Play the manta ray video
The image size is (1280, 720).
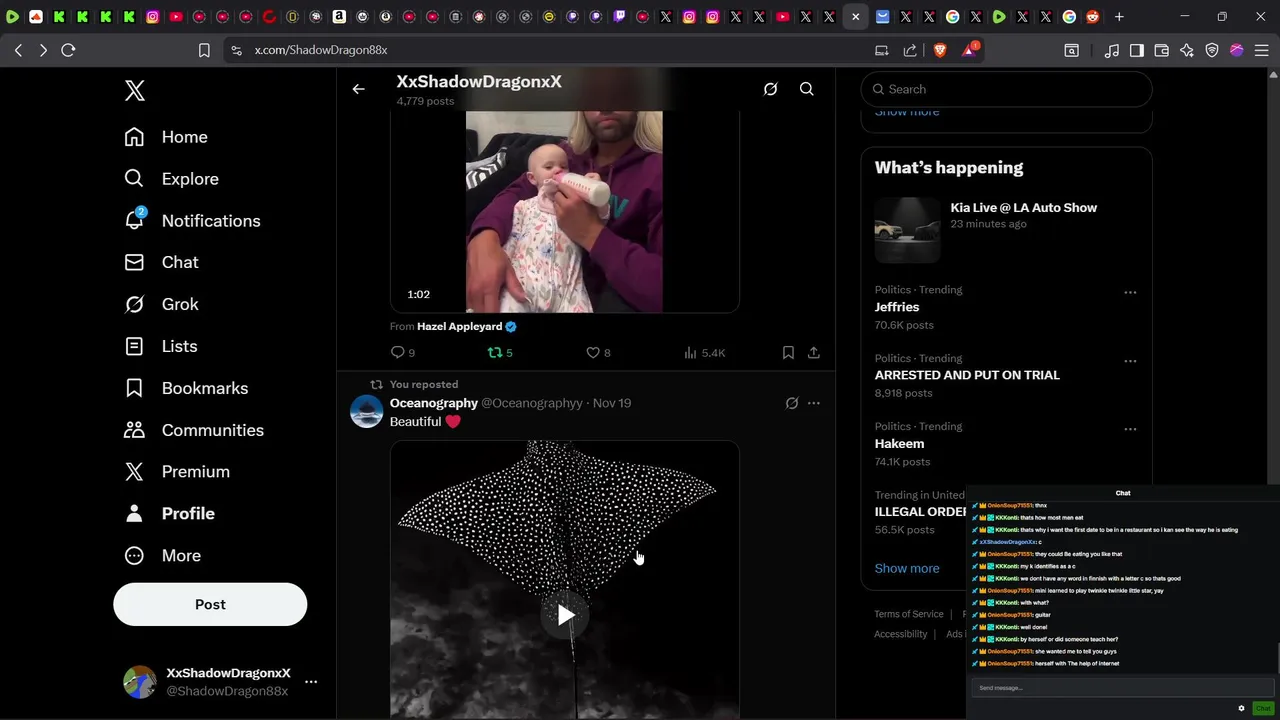[565, 615]
